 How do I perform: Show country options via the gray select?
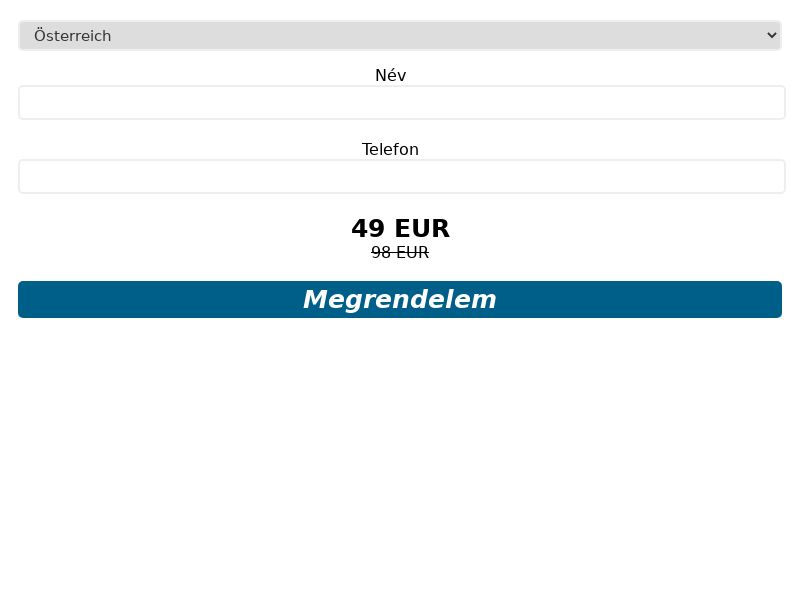point(399,35)
